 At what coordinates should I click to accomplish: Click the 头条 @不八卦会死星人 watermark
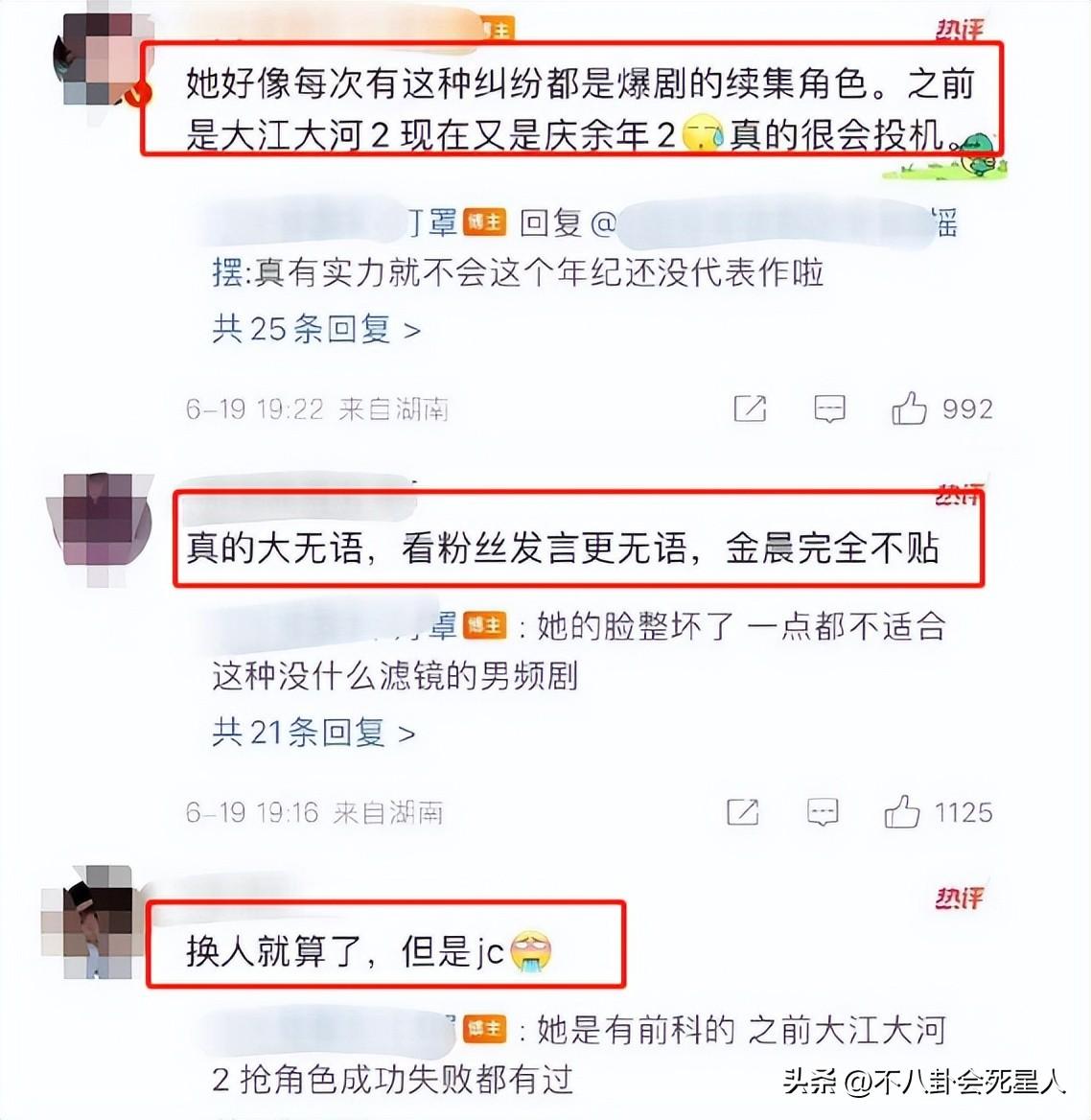click(924, 1081)
